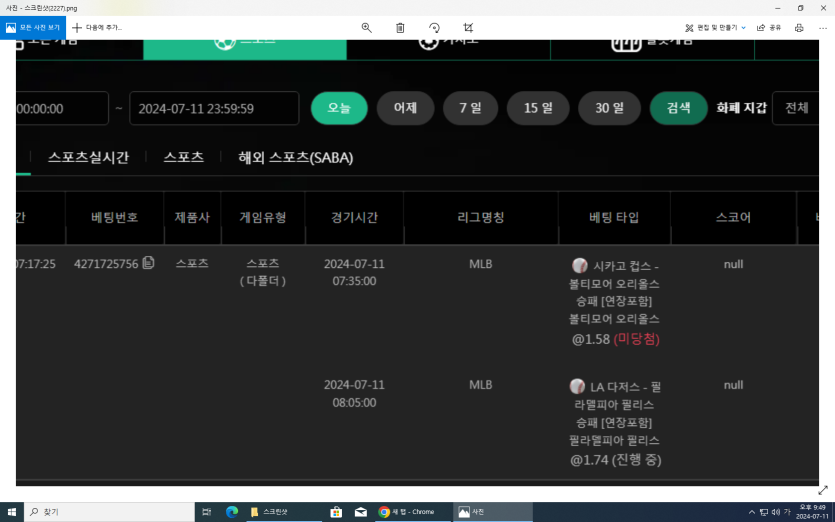Screen dimensions: 835x522
Task: Click the zoom magnifier icon in Photos toolbar
Action: [x=366, y=28]
